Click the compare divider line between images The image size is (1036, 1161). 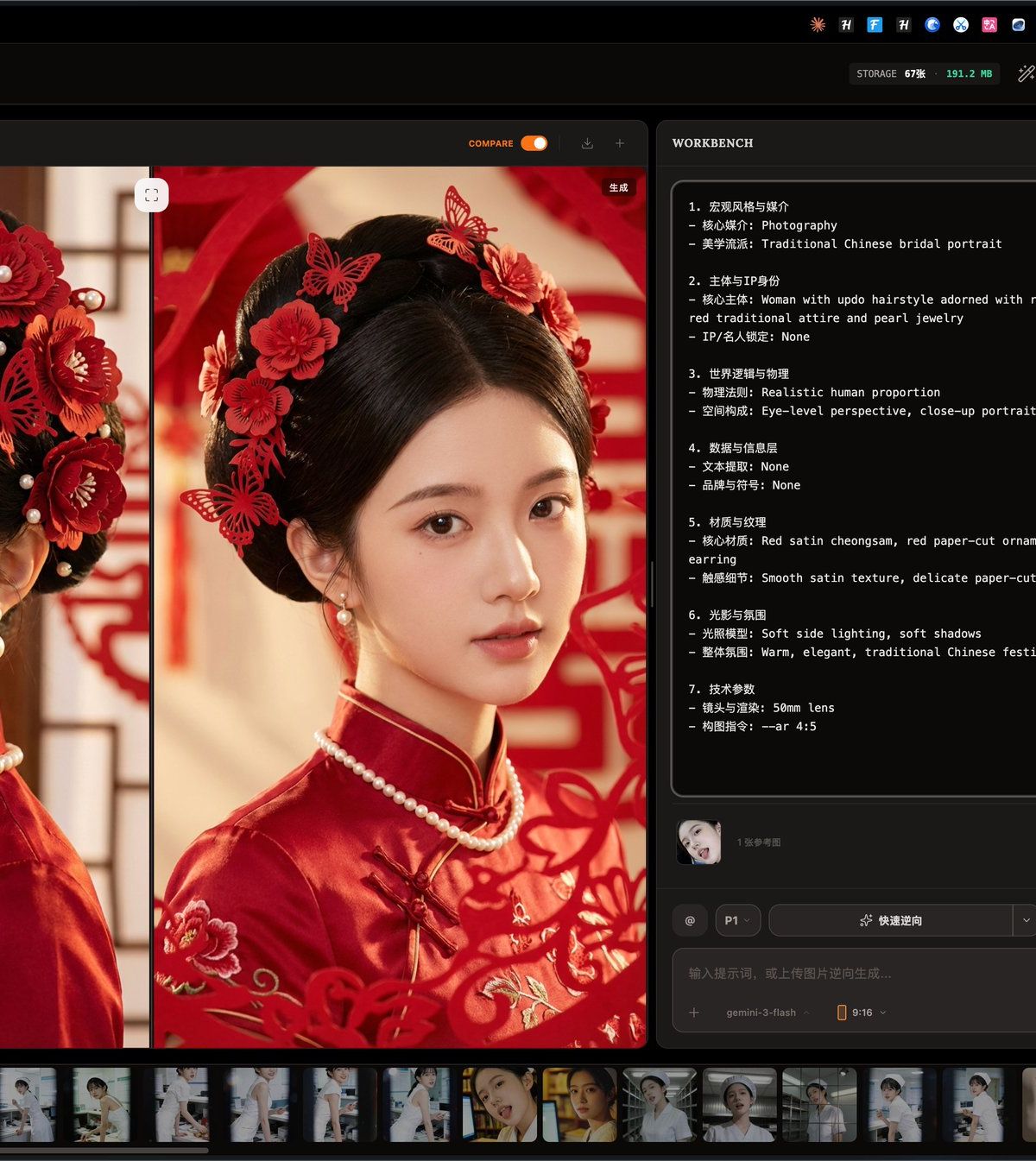tap(151, 607)
